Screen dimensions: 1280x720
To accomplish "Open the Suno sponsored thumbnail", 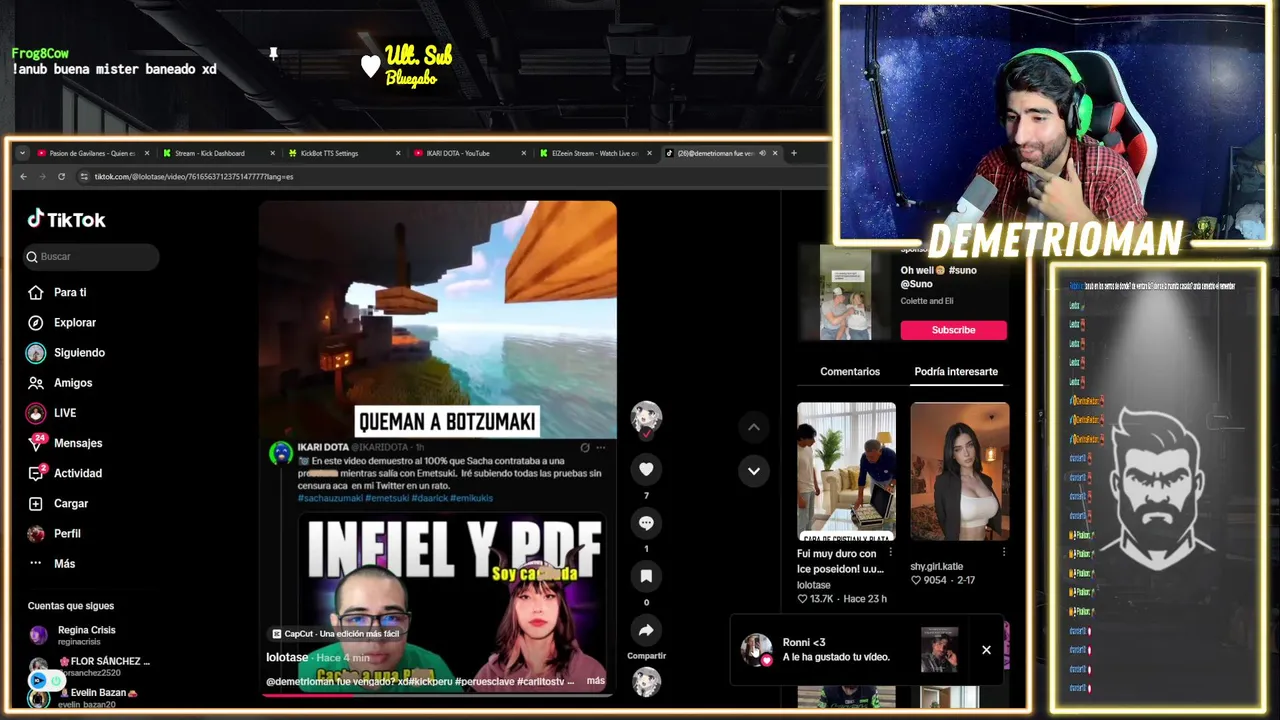I will [846, 294].
